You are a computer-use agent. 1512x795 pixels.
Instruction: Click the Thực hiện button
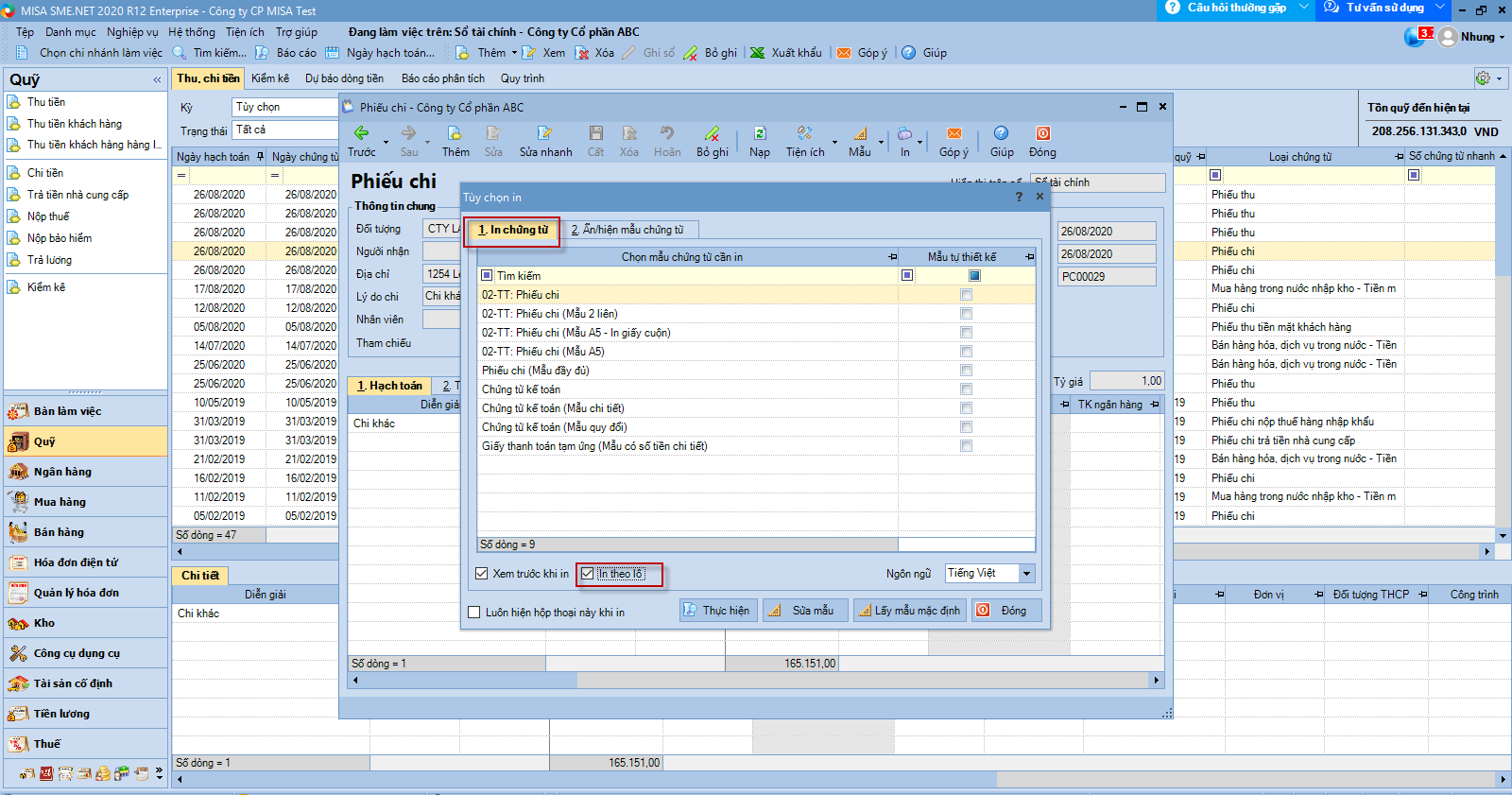(x=717, y=611)
